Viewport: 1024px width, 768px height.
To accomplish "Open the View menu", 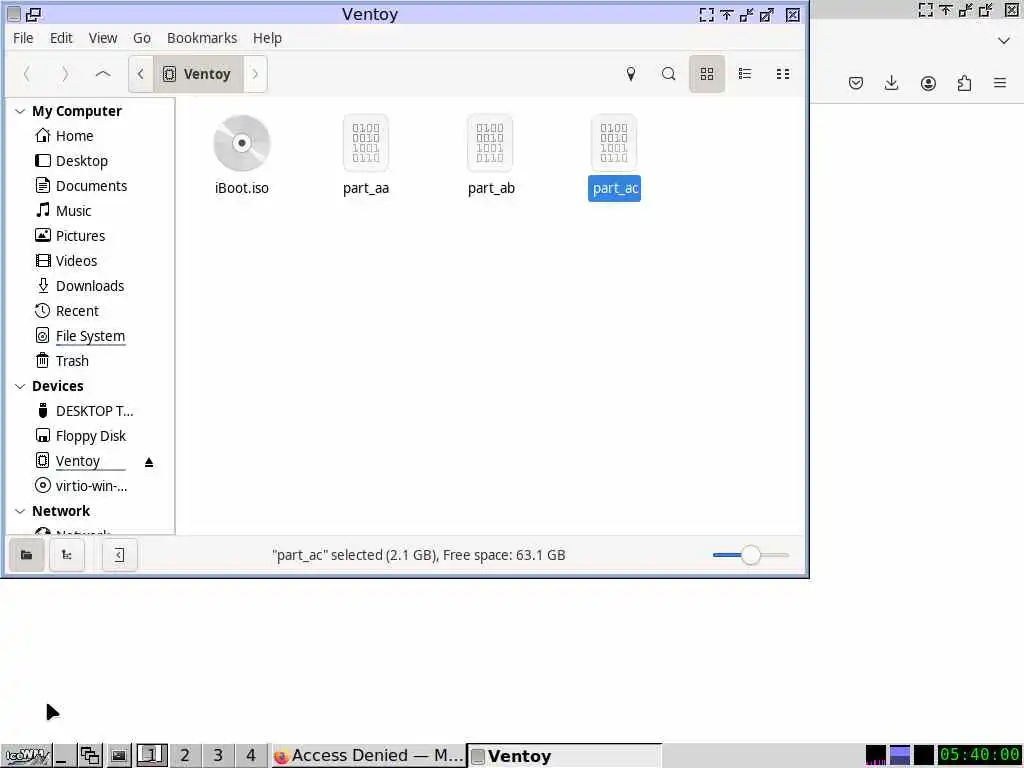I will pyautogui.click(x=103, y=38).
